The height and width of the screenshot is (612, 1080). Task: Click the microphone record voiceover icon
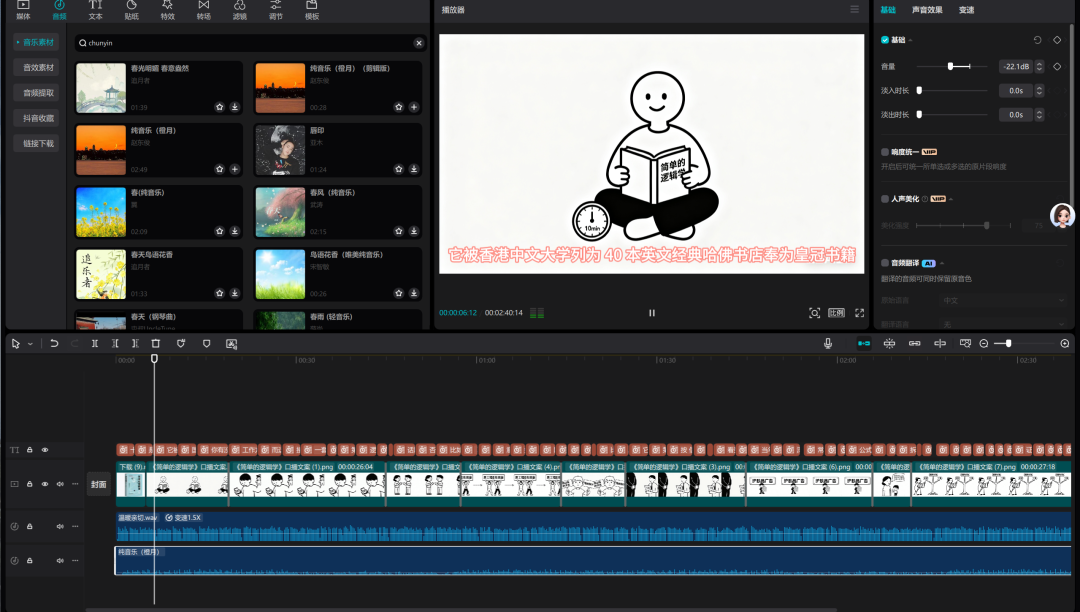[x=828, y=343]
